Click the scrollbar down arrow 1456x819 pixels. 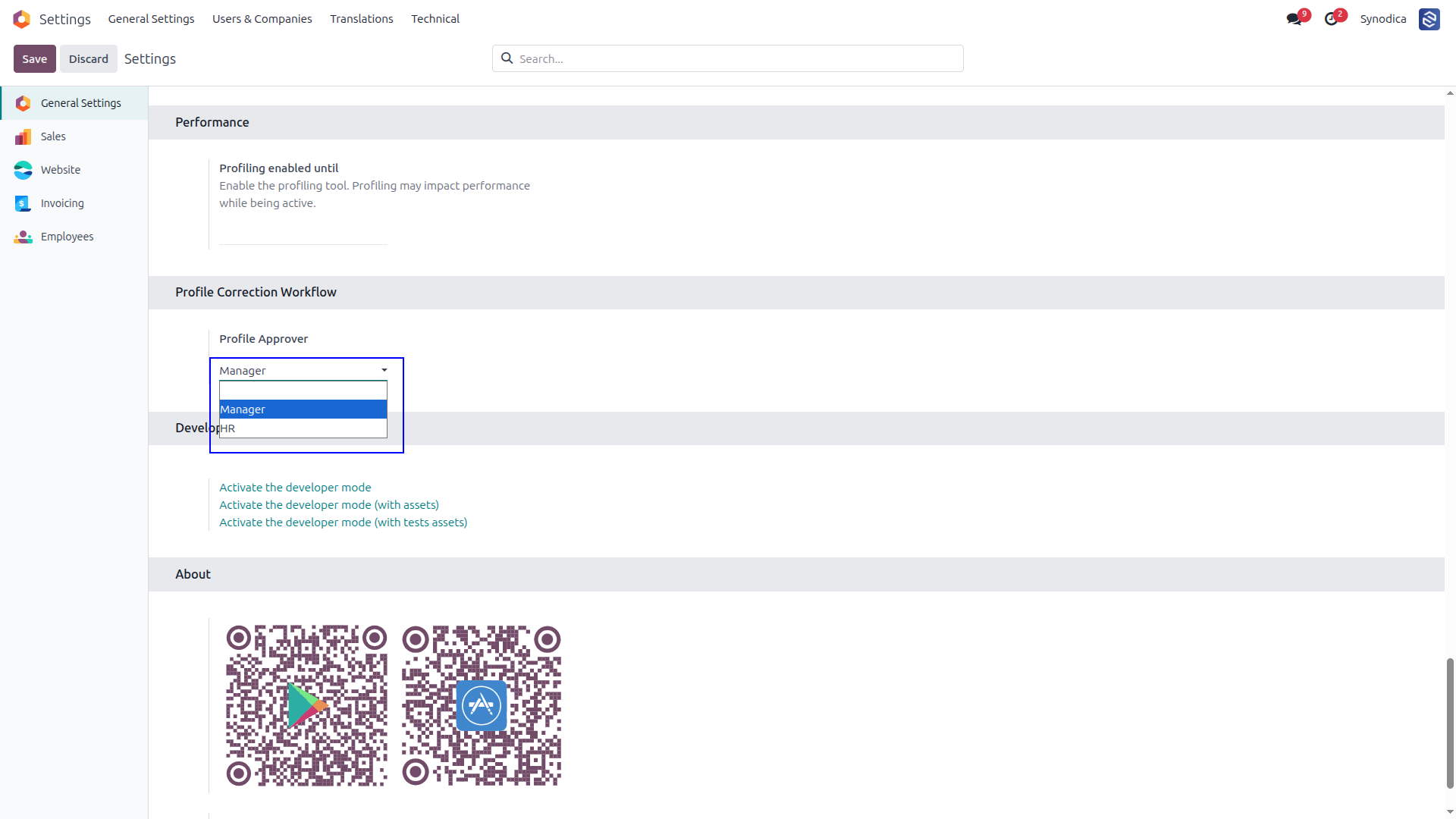coord(1450,812)
